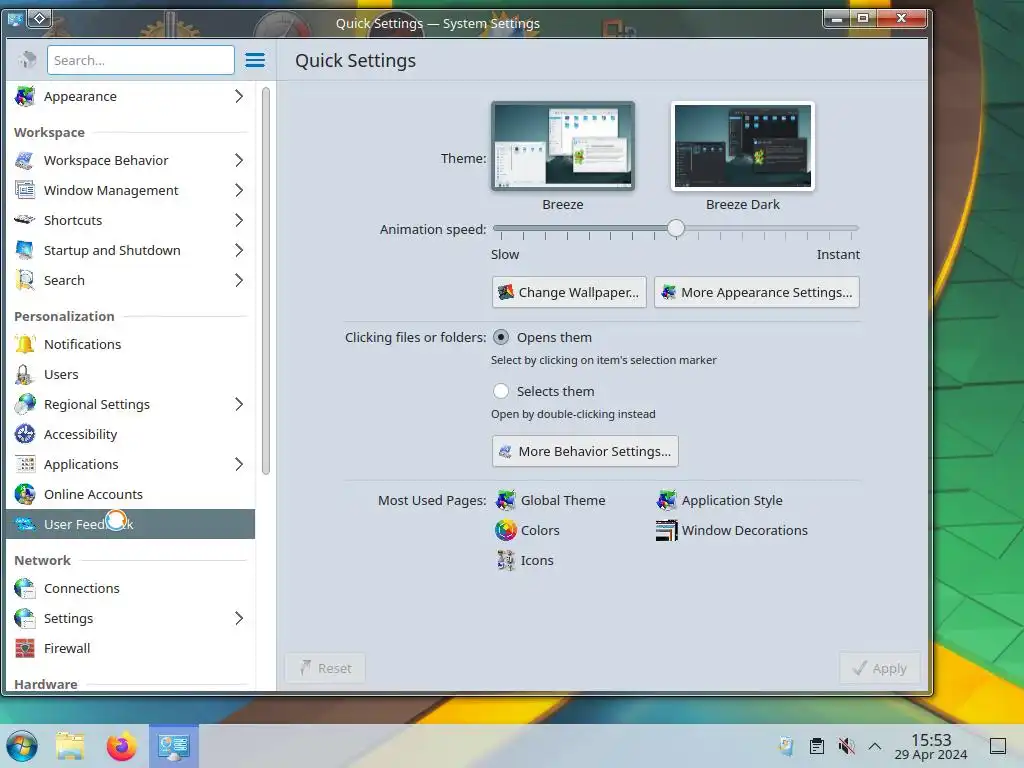Viewport: 1024px width, 768px height.
Task: Click the muted volume tray icon
Action: (846, 746)
